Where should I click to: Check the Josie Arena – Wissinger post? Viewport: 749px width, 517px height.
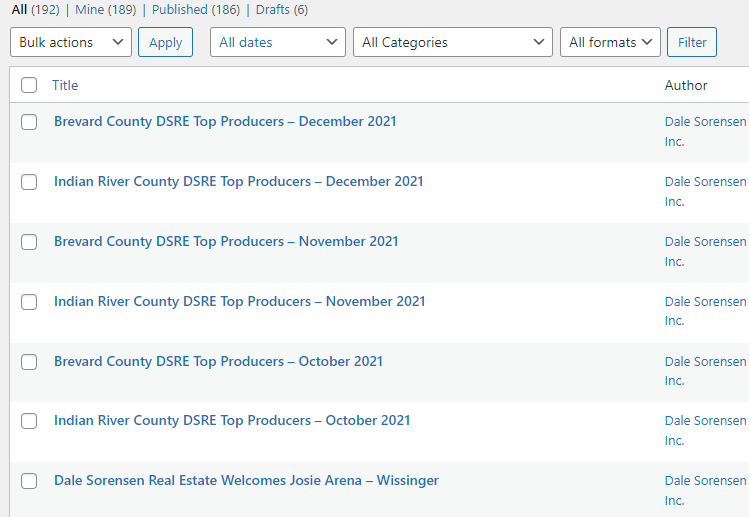click(x=29, y=481)
